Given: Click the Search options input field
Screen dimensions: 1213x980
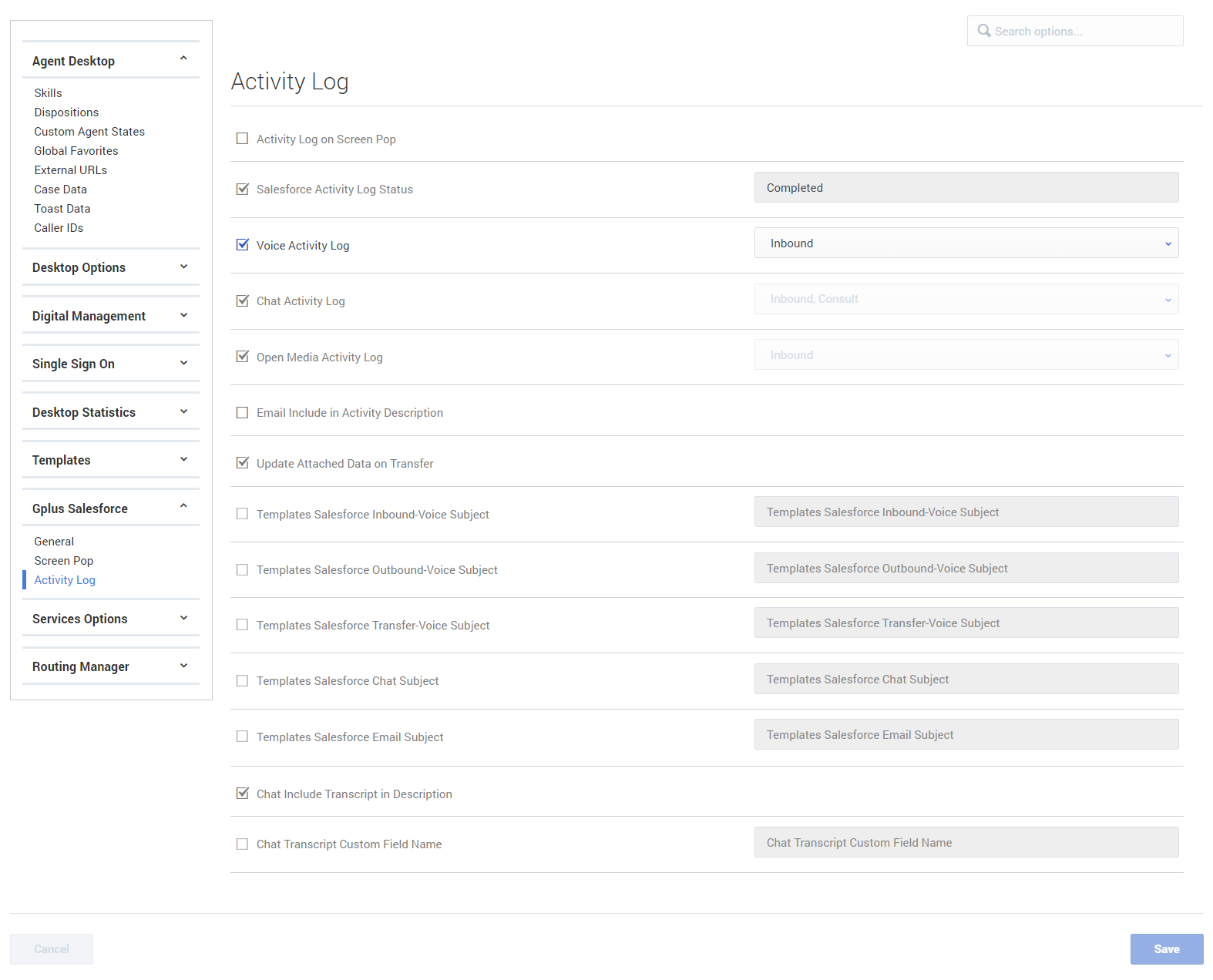Looking at the screenshot, I should pyautogui.click(x=1083, y=32).
